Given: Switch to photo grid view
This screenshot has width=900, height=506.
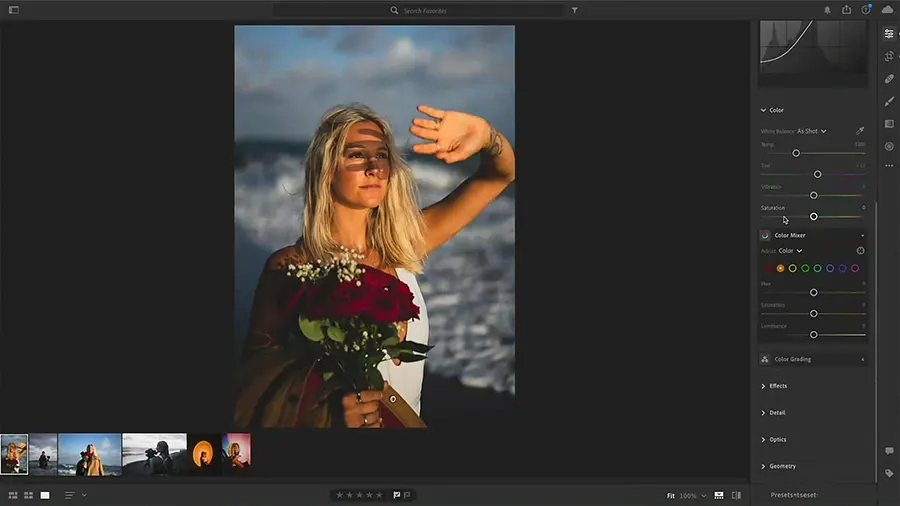Looking at the screenshot, I should (13, 495).
